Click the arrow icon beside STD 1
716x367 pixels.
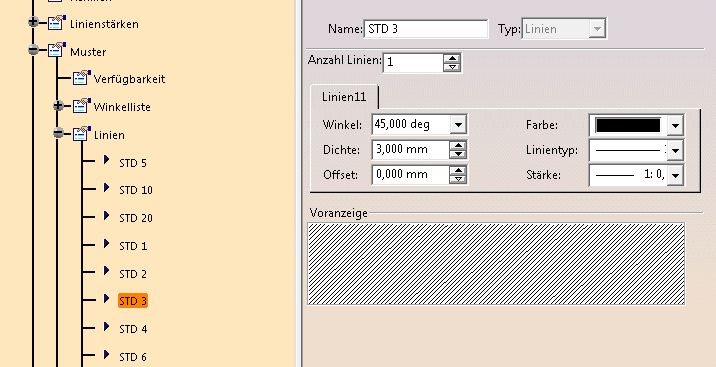click(106, 243)
